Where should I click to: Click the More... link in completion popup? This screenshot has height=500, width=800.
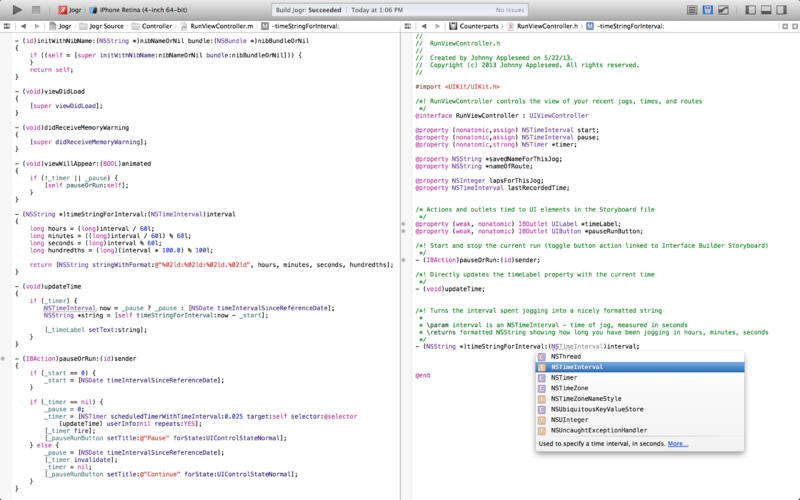[678, 443]
